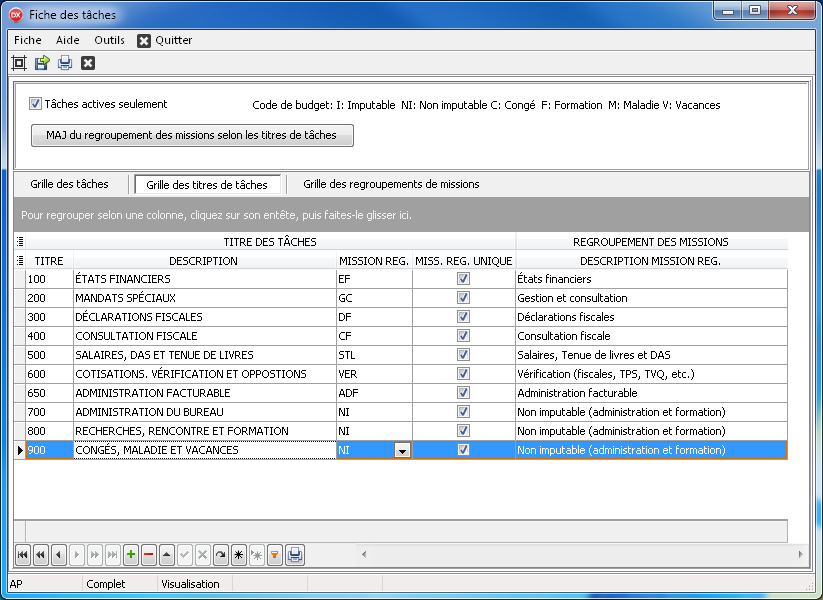This screenshot has width=823, height=600.
Task: Toggle Tâches actives seulement checkbox
Action: pyautogui.click(x=35, y=104)
